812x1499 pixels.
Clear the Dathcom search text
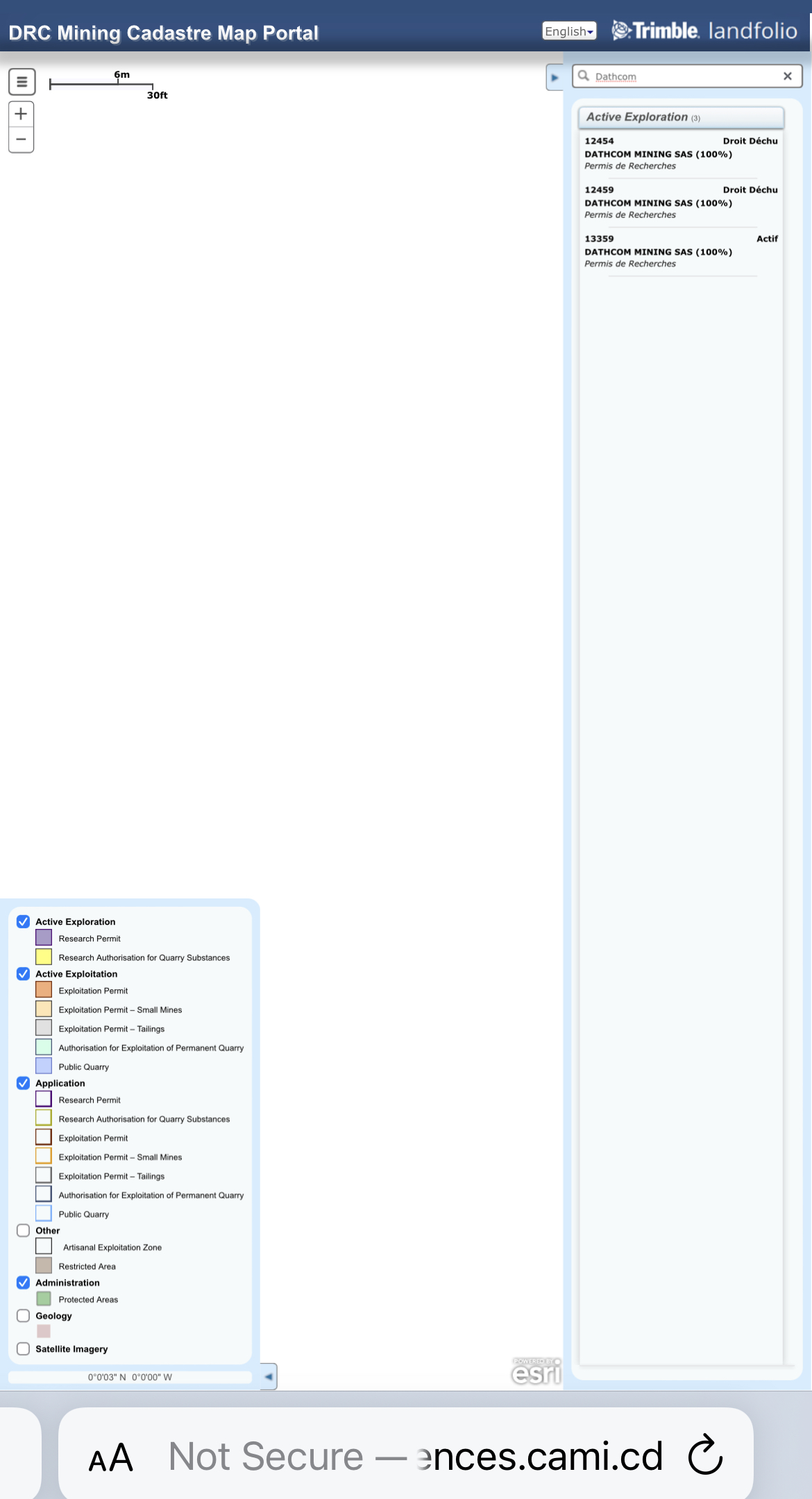pyautogui.click(x=787, y=76)
